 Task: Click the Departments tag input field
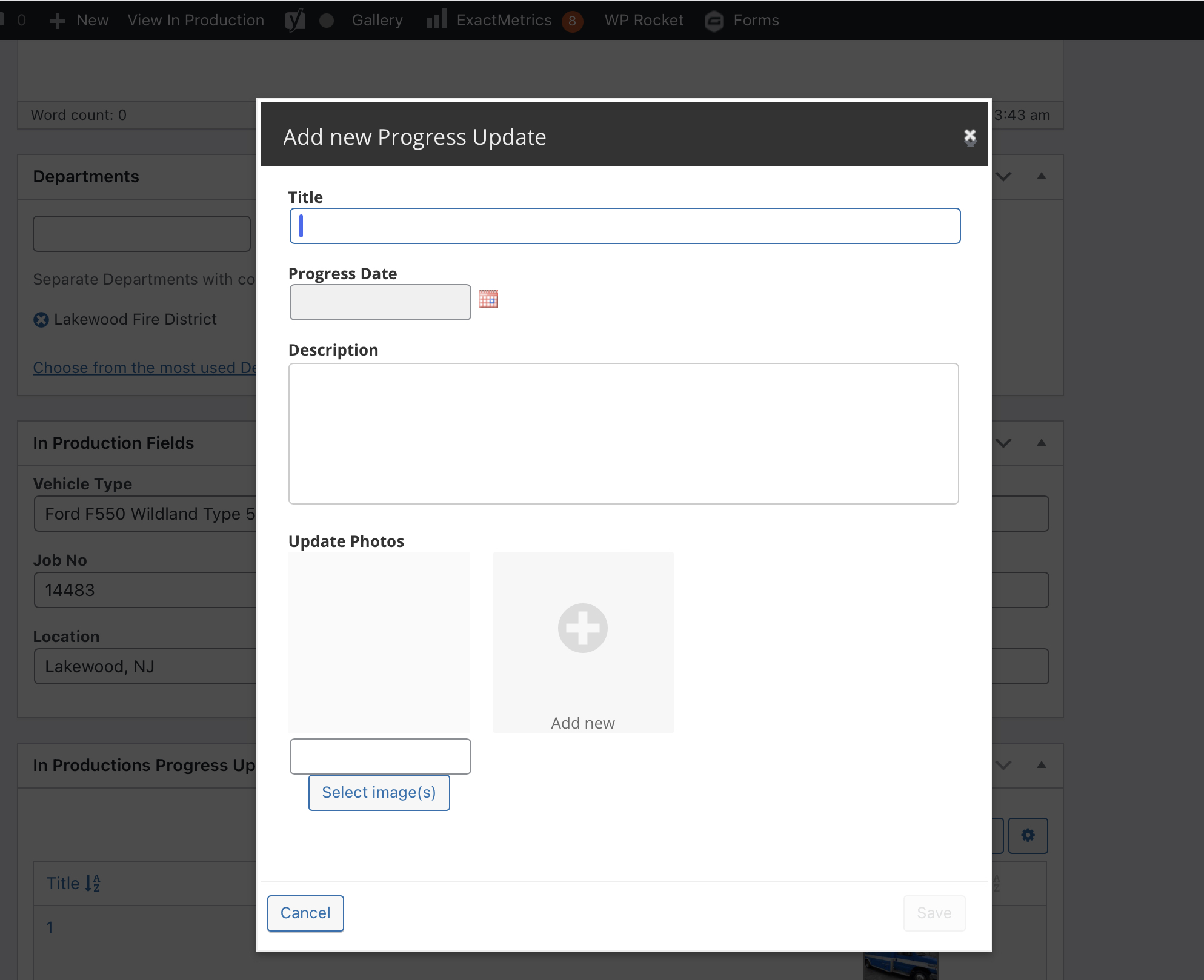(141, 234)
